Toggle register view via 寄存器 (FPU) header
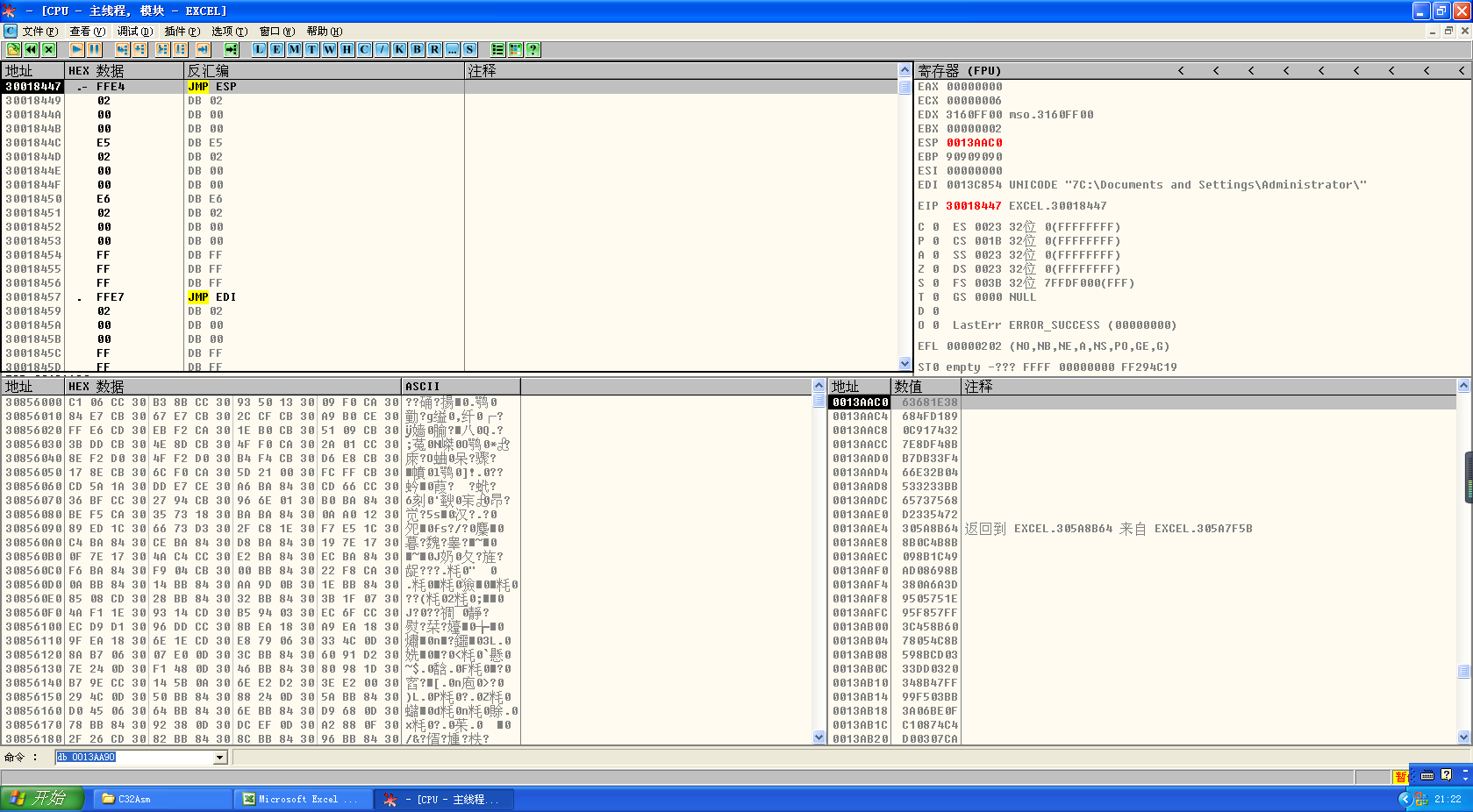The width and height of the screenshot is (1473, 812). coord(959,71)
